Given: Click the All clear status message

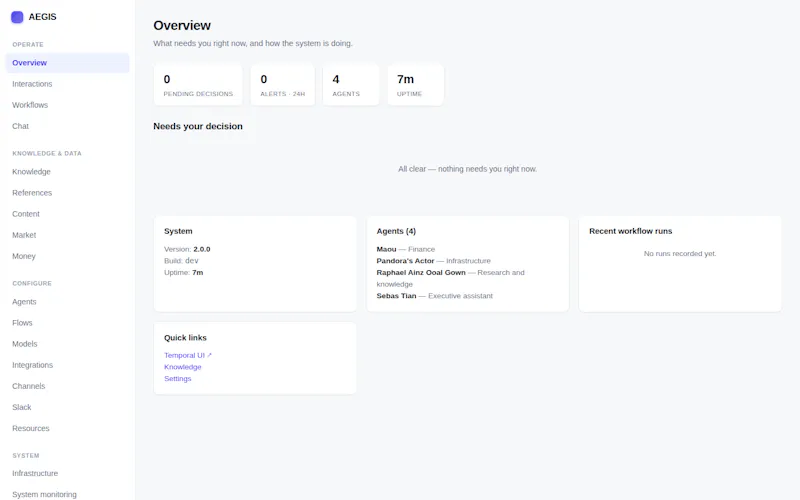Looking at the screenshot, I should coord(467,169).
